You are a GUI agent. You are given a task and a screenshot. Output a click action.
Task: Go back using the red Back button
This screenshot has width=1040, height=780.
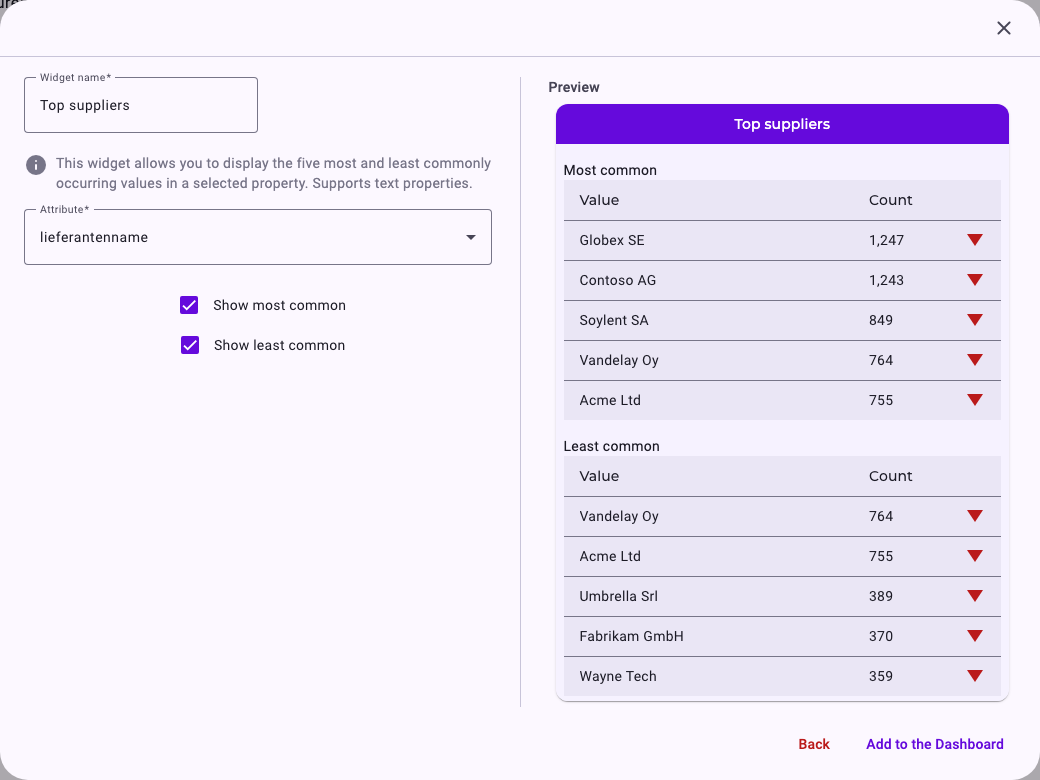pos(814,744)
